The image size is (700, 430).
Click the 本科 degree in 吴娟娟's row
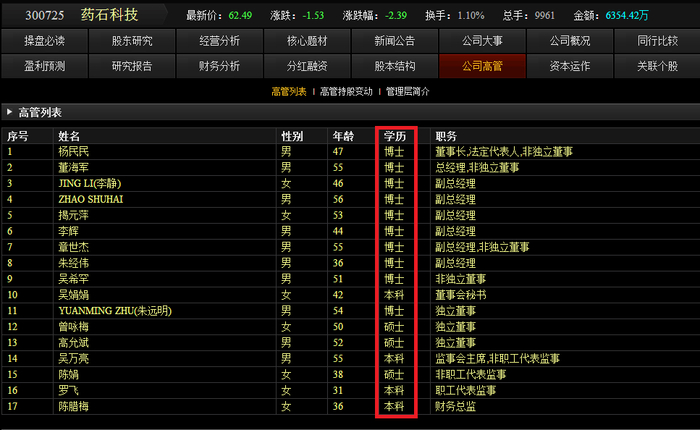click(x=394, y=295)
